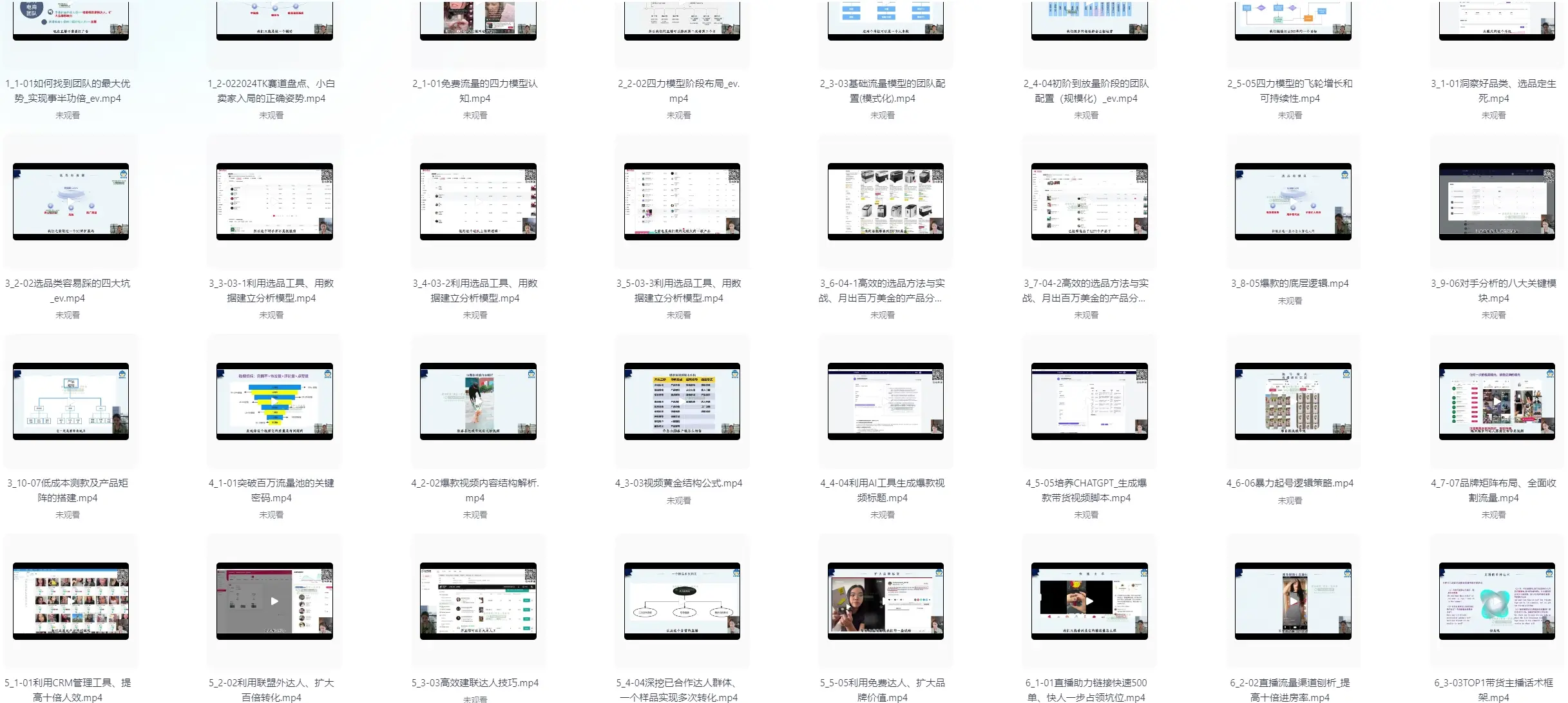
Task: Click play icon on 4_1-01 video thumbnail
Action: (274, 401)
